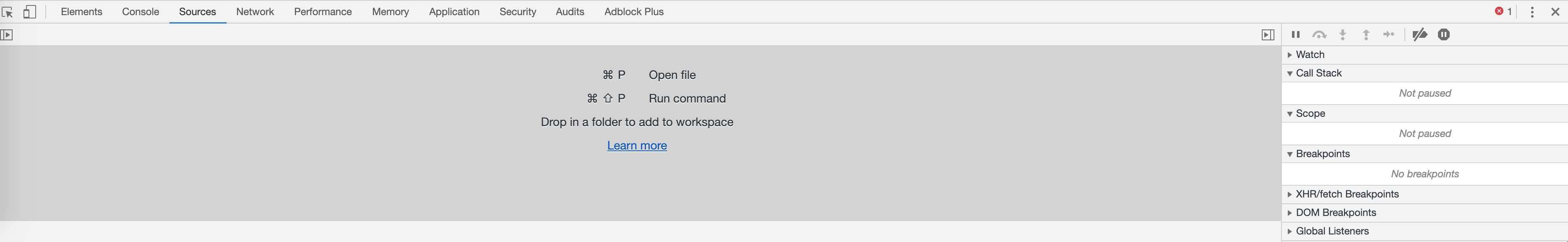This screenshot has width=1568, height=242.
Task: Toggle the device toolbar icon
Action: (30, 12)
